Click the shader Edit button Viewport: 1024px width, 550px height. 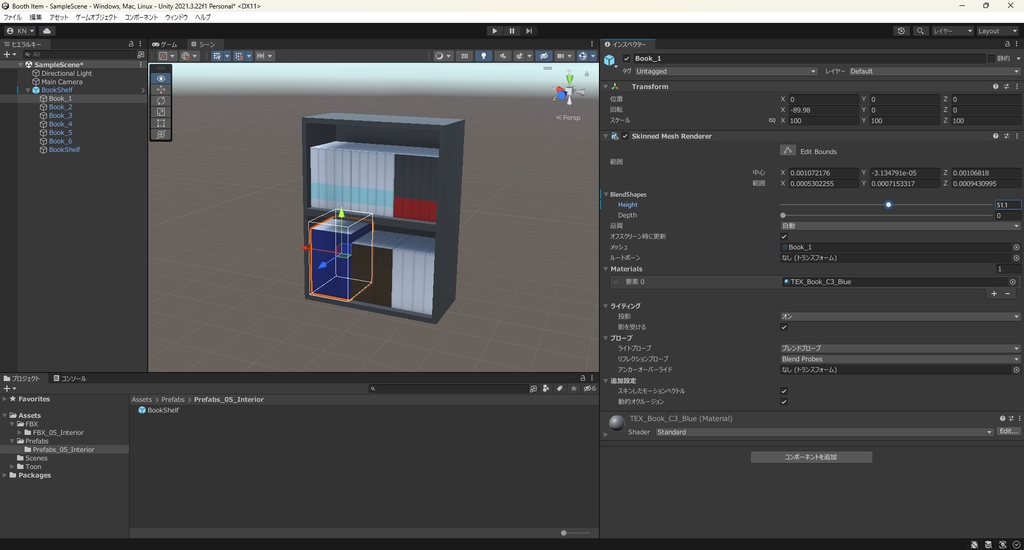(1008, 431)
